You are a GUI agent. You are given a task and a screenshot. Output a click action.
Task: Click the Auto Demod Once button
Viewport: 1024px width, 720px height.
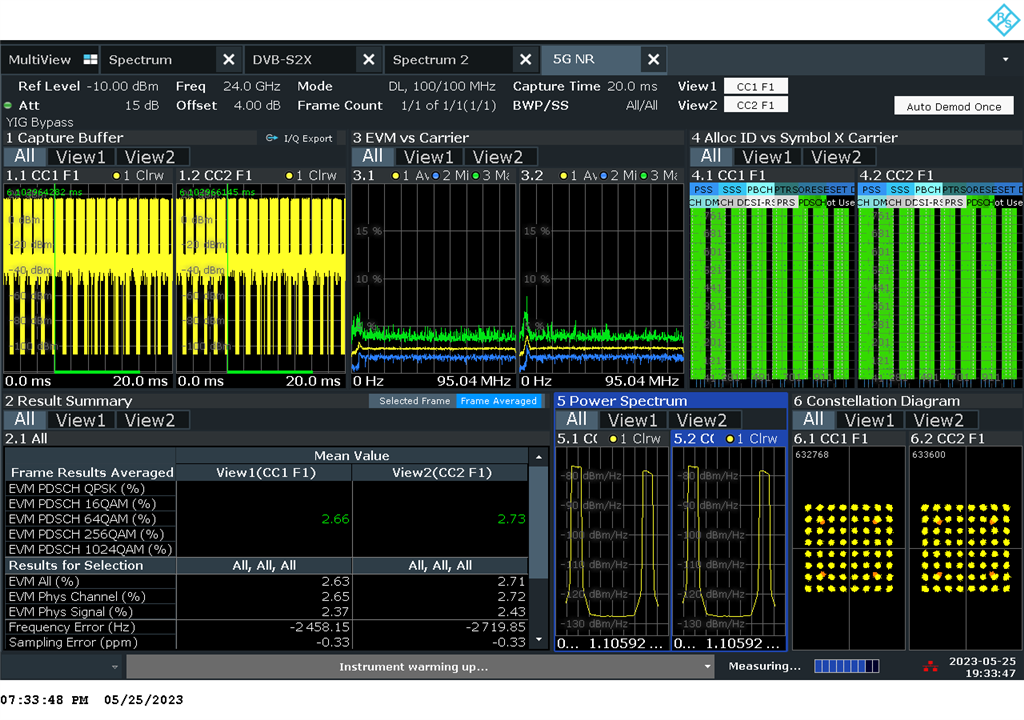[x=953, y=106]
